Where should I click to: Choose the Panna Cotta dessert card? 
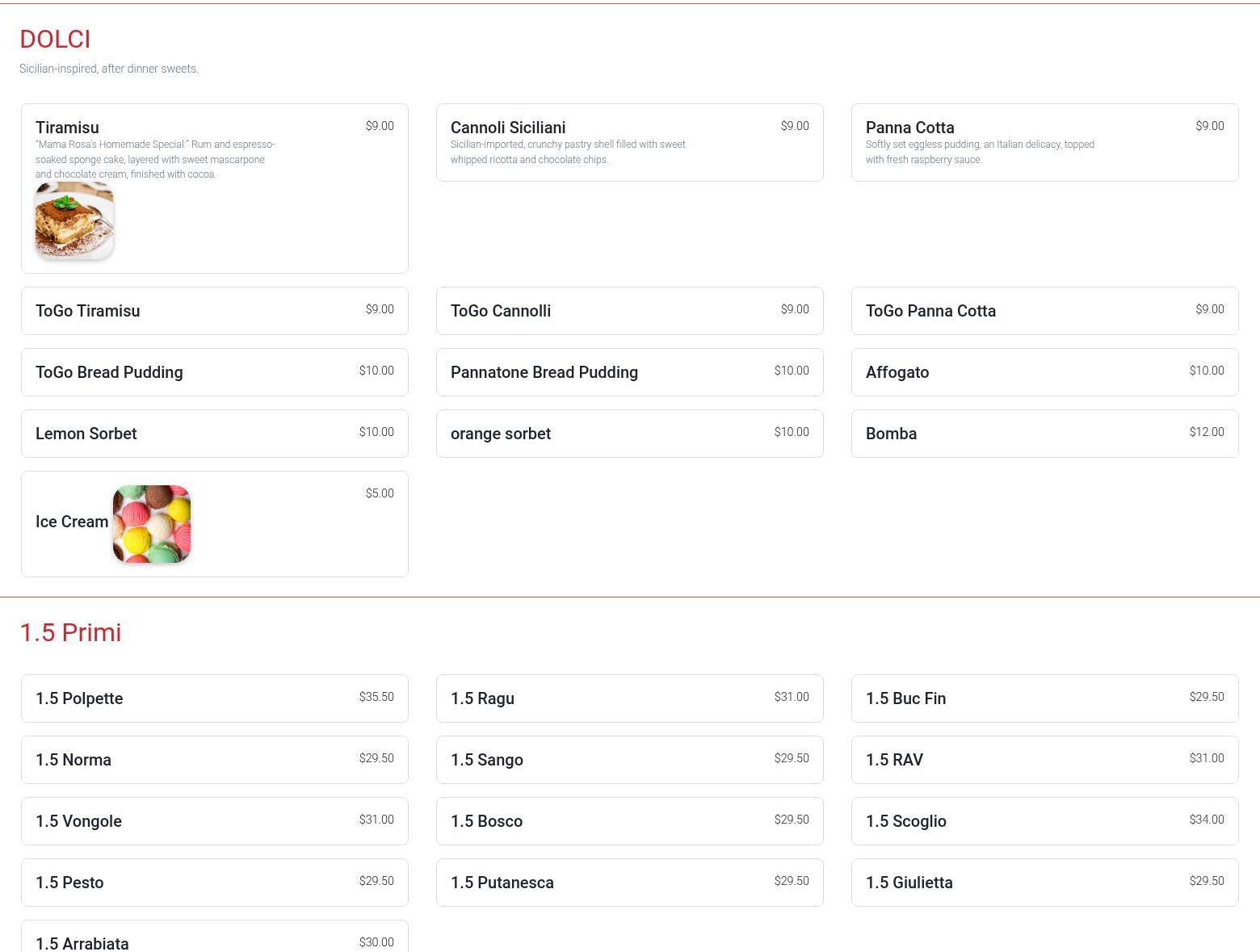point(1044,142)
